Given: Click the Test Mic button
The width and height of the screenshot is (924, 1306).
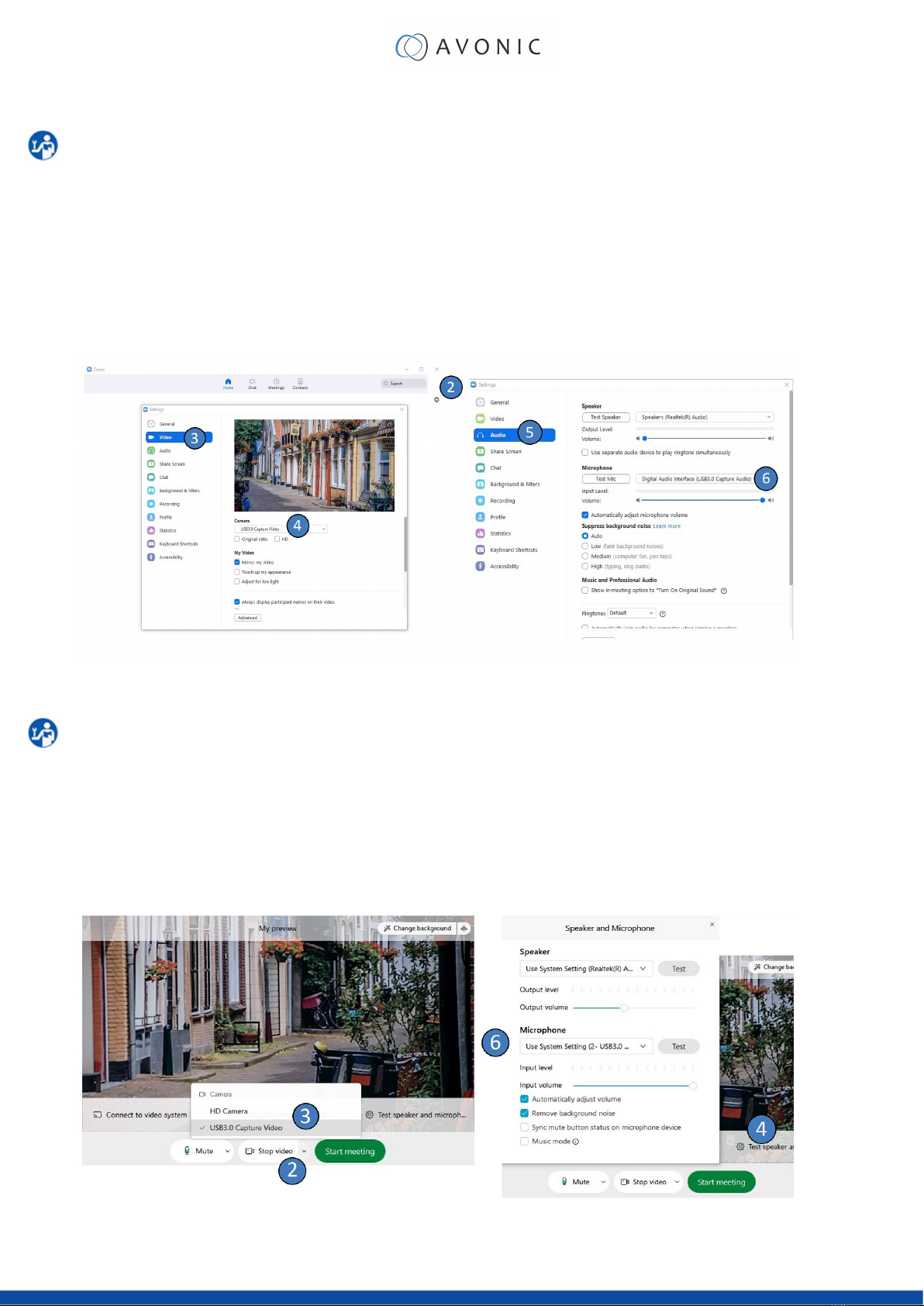Looking at the screenshot, I should (605, 479).
